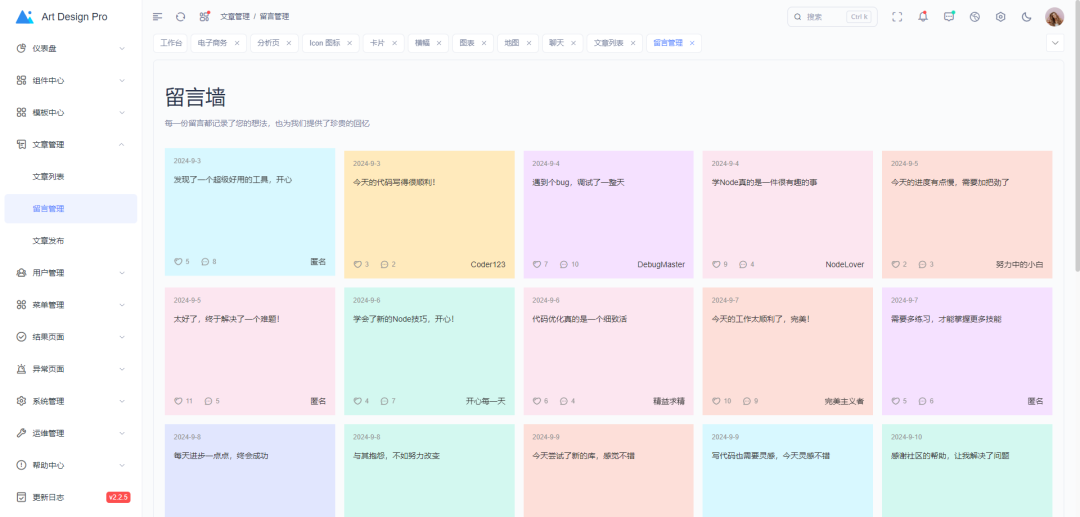Open the purple DebugMaster note card
Image resolution: width=1080 pixels, height=517 pixels.
coord(608,213)
